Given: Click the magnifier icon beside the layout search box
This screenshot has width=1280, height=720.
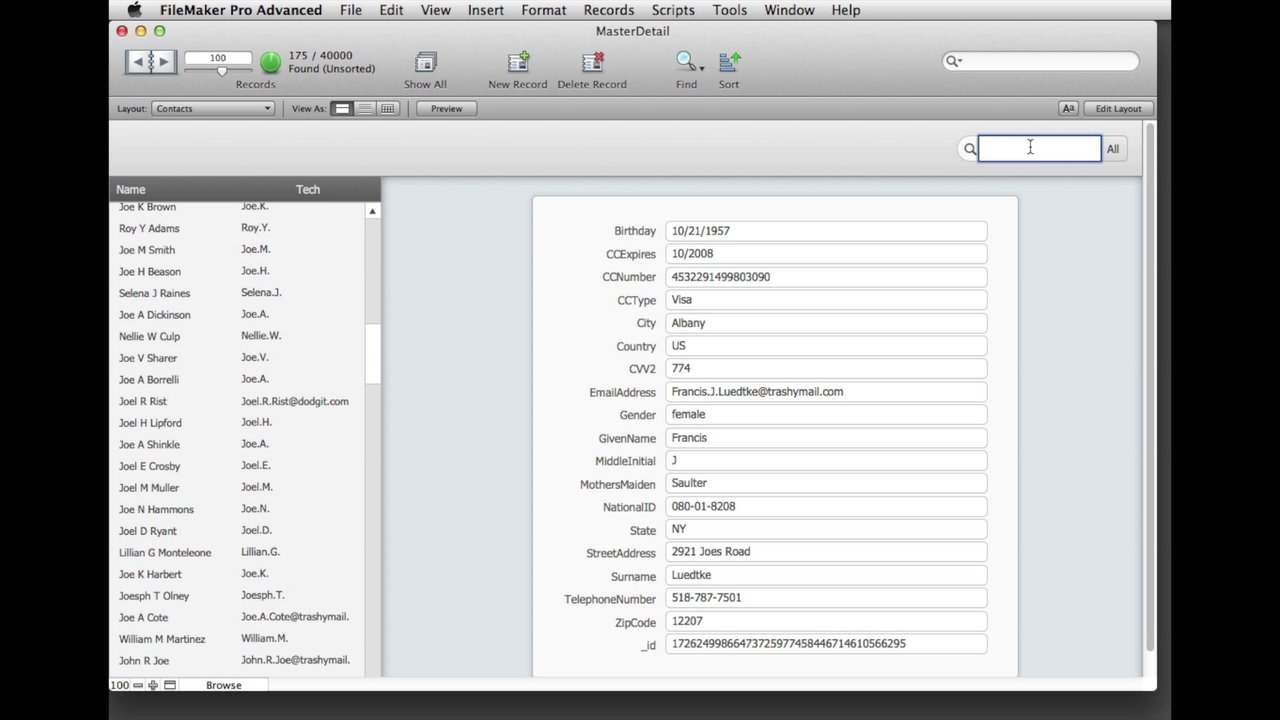Looking at the screenshot, I should (x=969, y=149).
